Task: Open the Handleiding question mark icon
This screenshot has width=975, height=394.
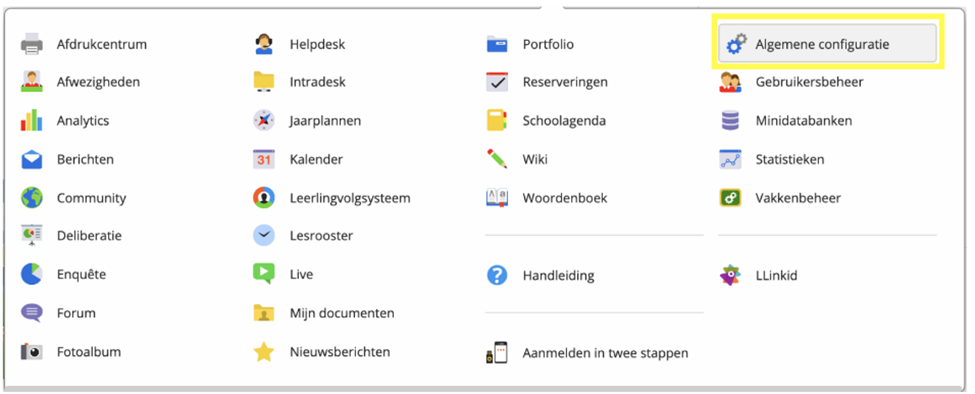Action: 497,275
